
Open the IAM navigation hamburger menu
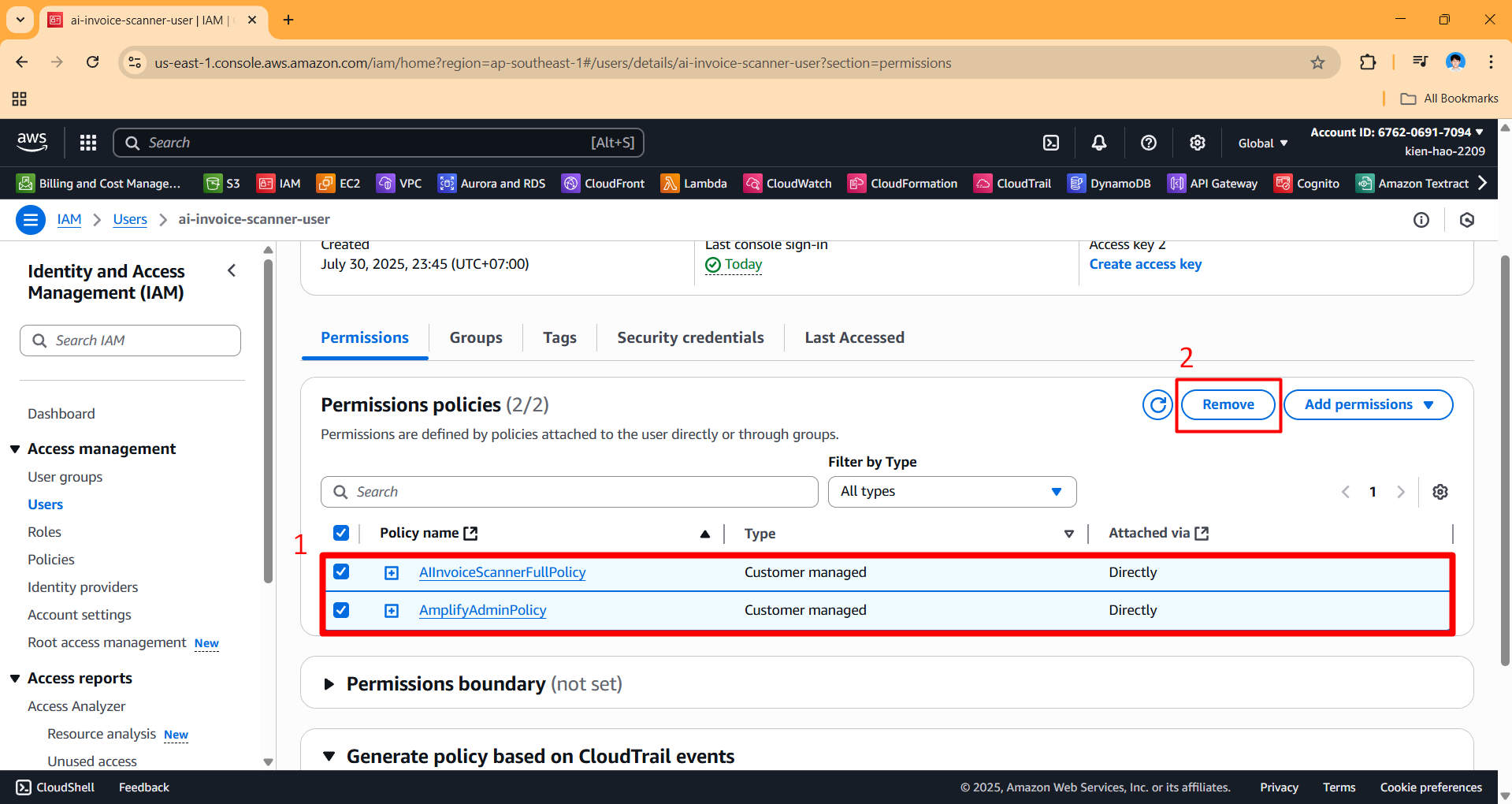pos(30,219)
